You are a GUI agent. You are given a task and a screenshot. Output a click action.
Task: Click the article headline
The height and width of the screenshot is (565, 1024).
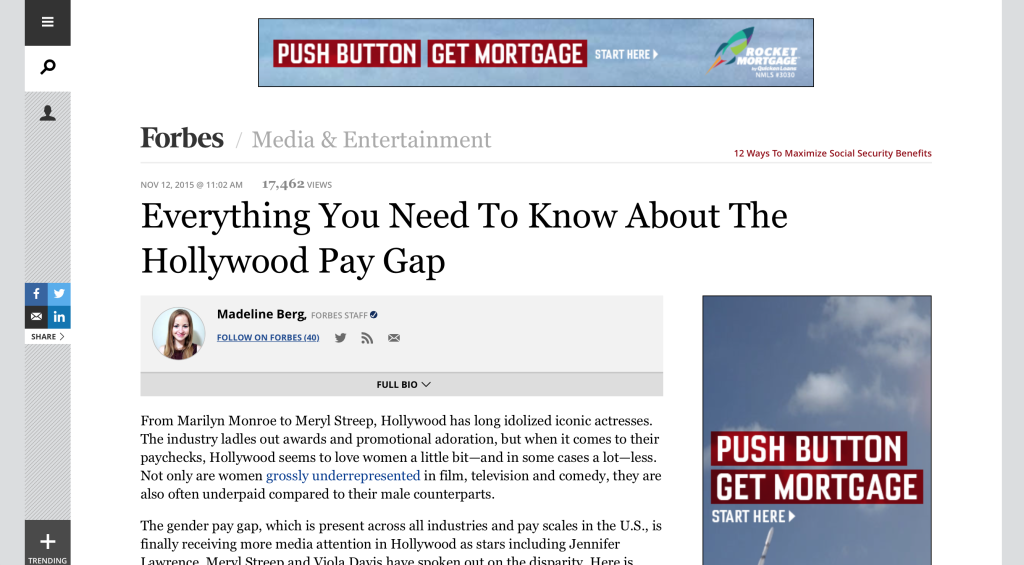(x=464, y=238)
